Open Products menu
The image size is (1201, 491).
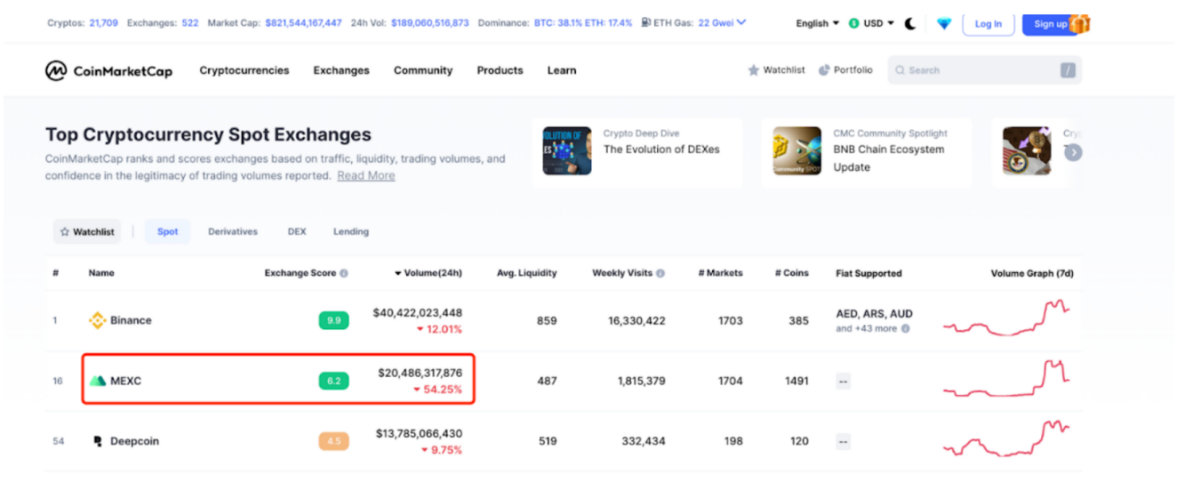click(500, 71)
